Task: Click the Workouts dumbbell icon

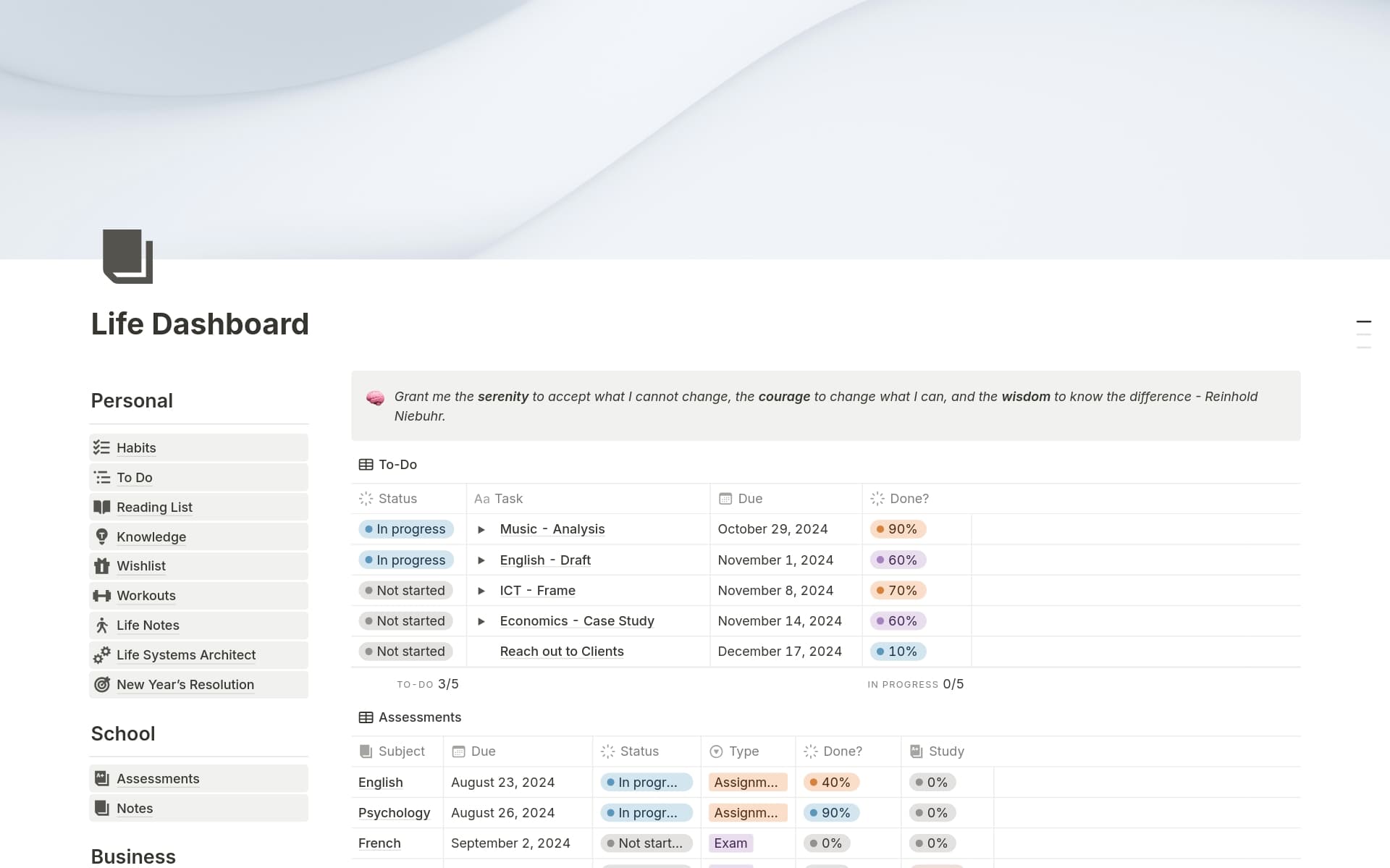Action: [101, 596]
